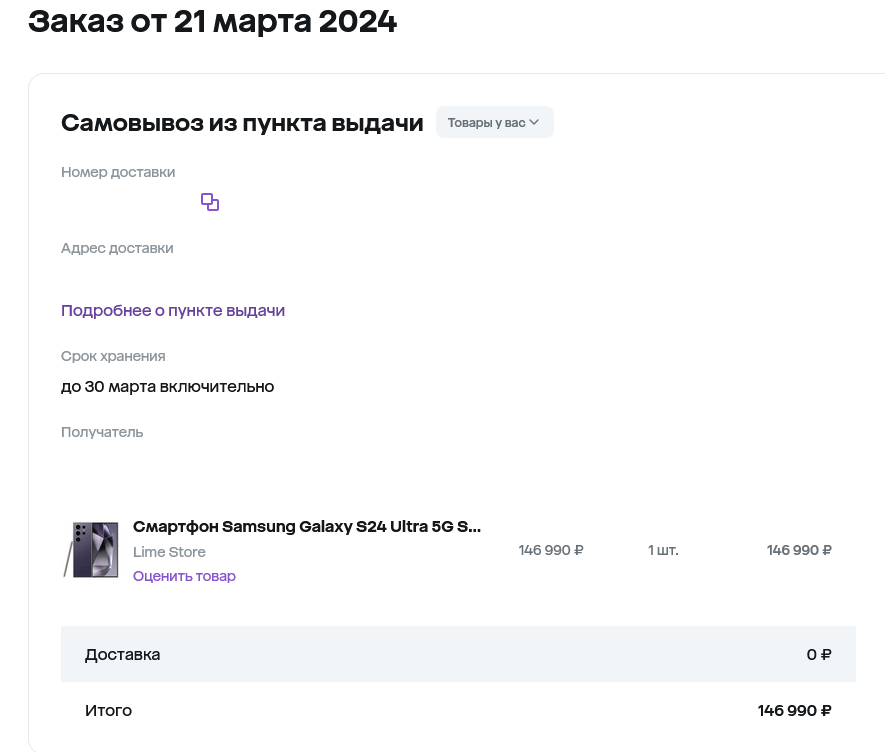Viewport: 885px width, 752px height.
Task: Click the 'Доставка' row label
Action: pyautogui.click(x=122, y=654)
